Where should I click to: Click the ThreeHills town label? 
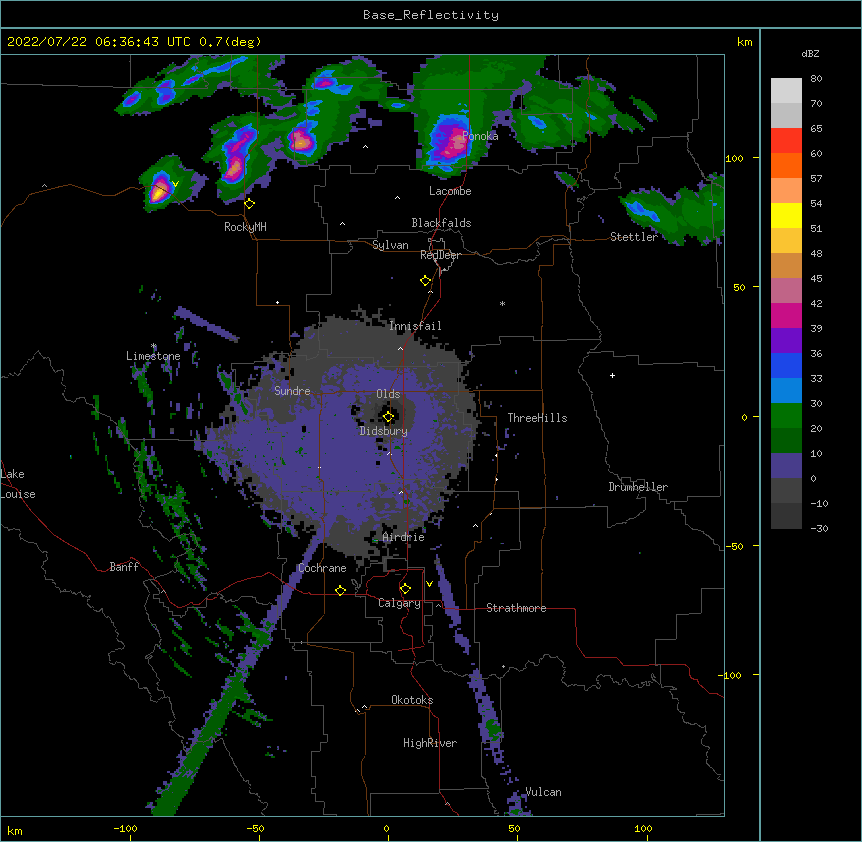(x=537, y=418)
